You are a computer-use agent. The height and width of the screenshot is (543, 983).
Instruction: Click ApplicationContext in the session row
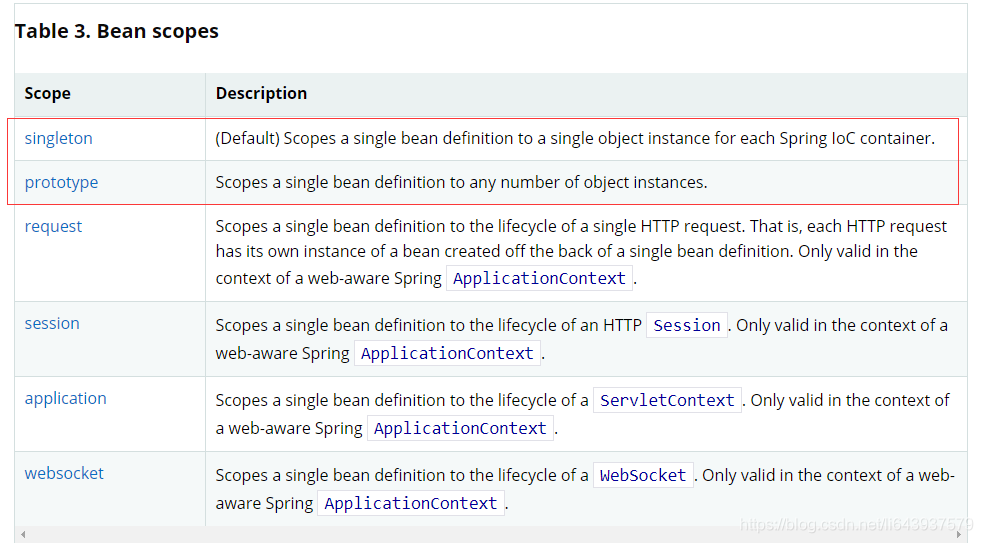point(447,354)
